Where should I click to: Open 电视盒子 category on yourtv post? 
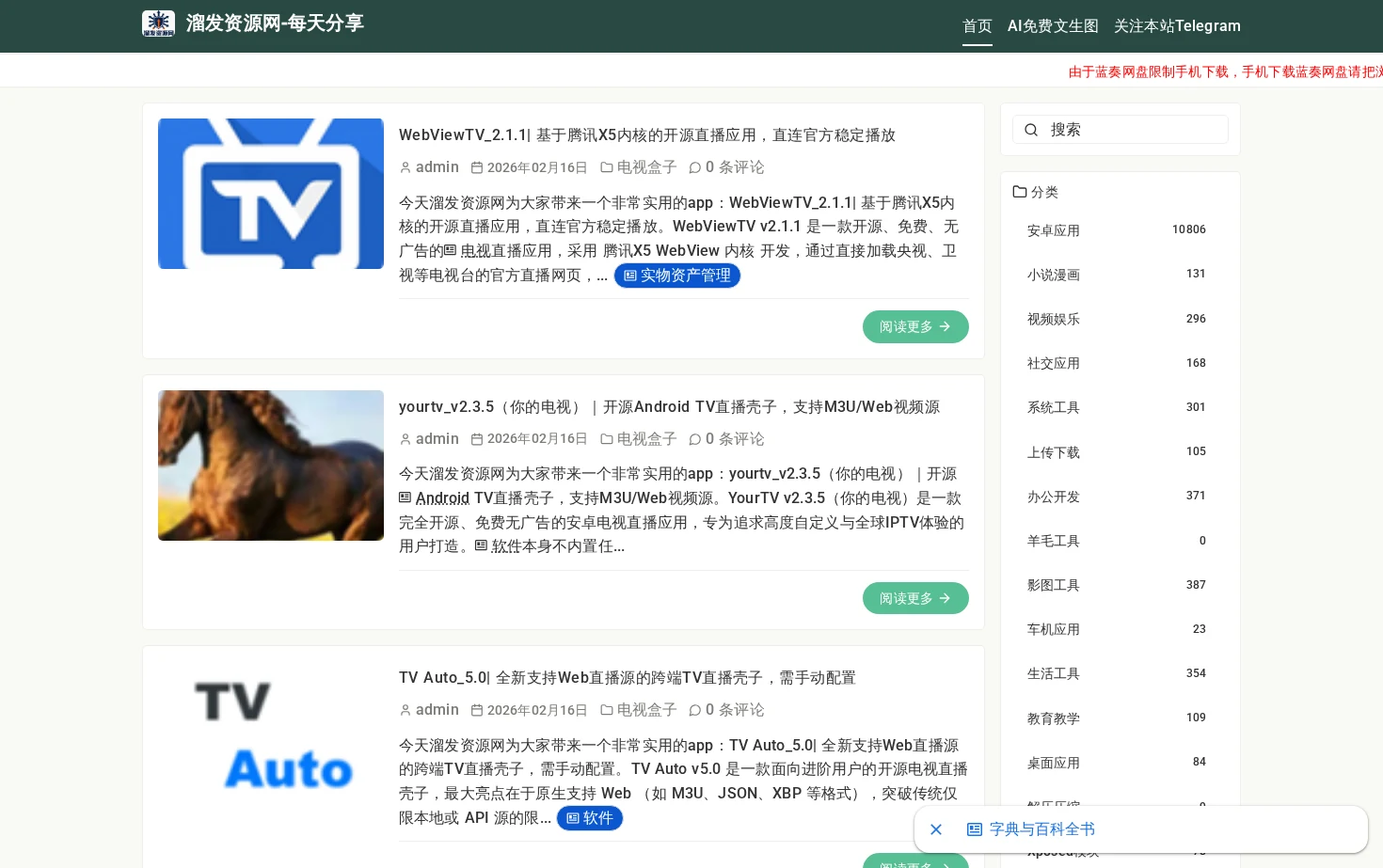646,439
